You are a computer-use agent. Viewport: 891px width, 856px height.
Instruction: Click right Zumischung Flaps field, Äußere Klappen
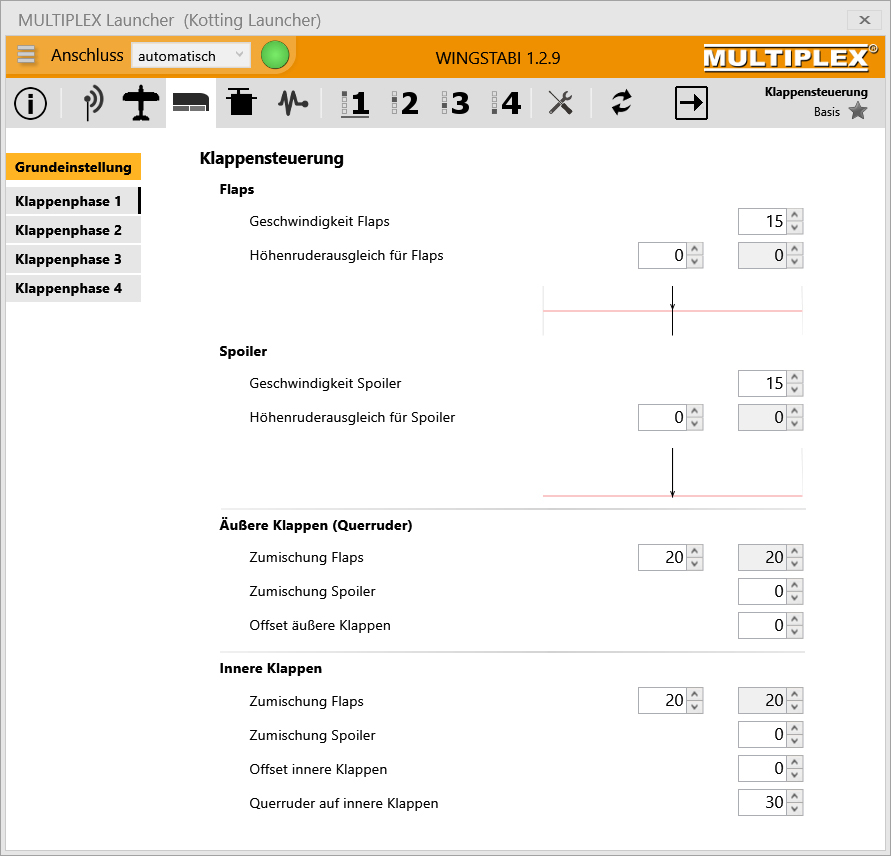763,557
